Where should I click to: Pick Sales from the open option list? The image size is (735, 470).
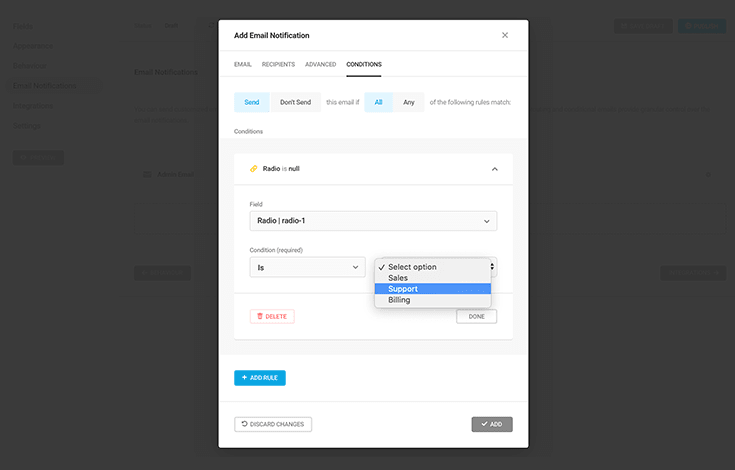tap(398, 278)
